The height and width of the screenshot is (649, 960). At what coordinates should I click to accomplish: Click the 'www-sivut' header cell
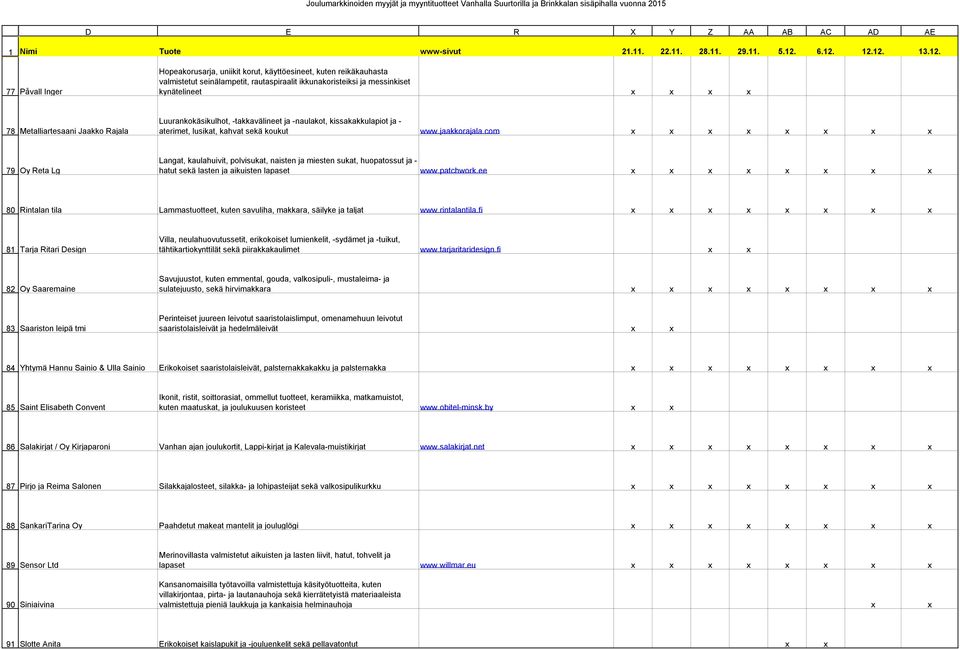[x=516, y=47]
